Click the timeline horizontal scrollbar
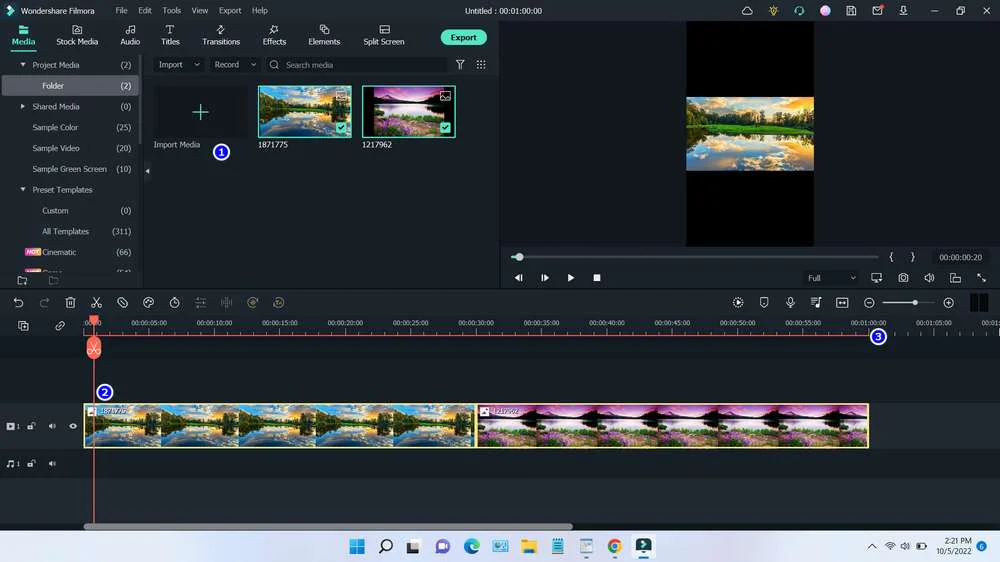The height and width of the screenshot is (562, 1000). [x=328, y=527]
